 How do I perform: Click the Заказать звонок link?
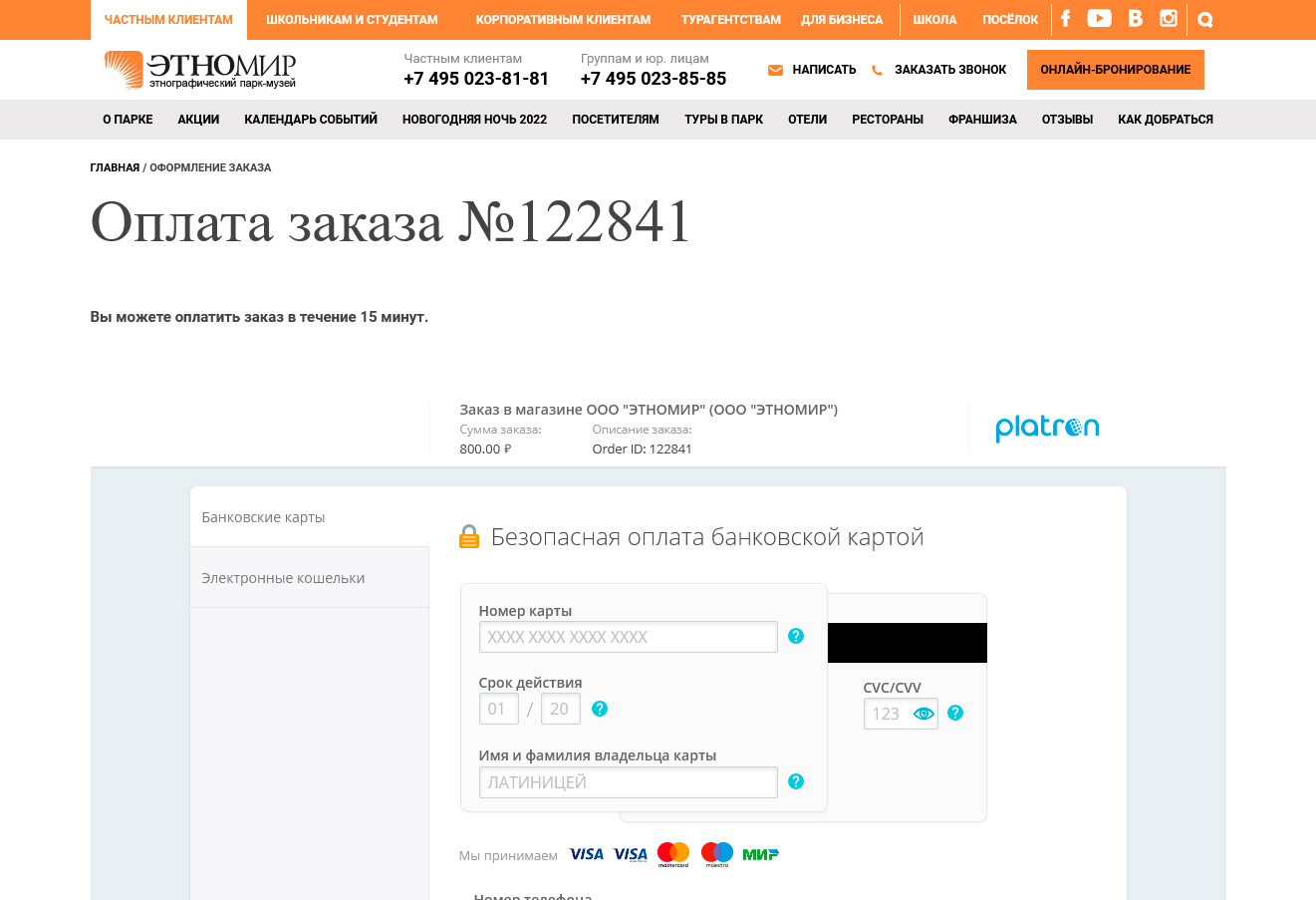click(x=950, y=70)
